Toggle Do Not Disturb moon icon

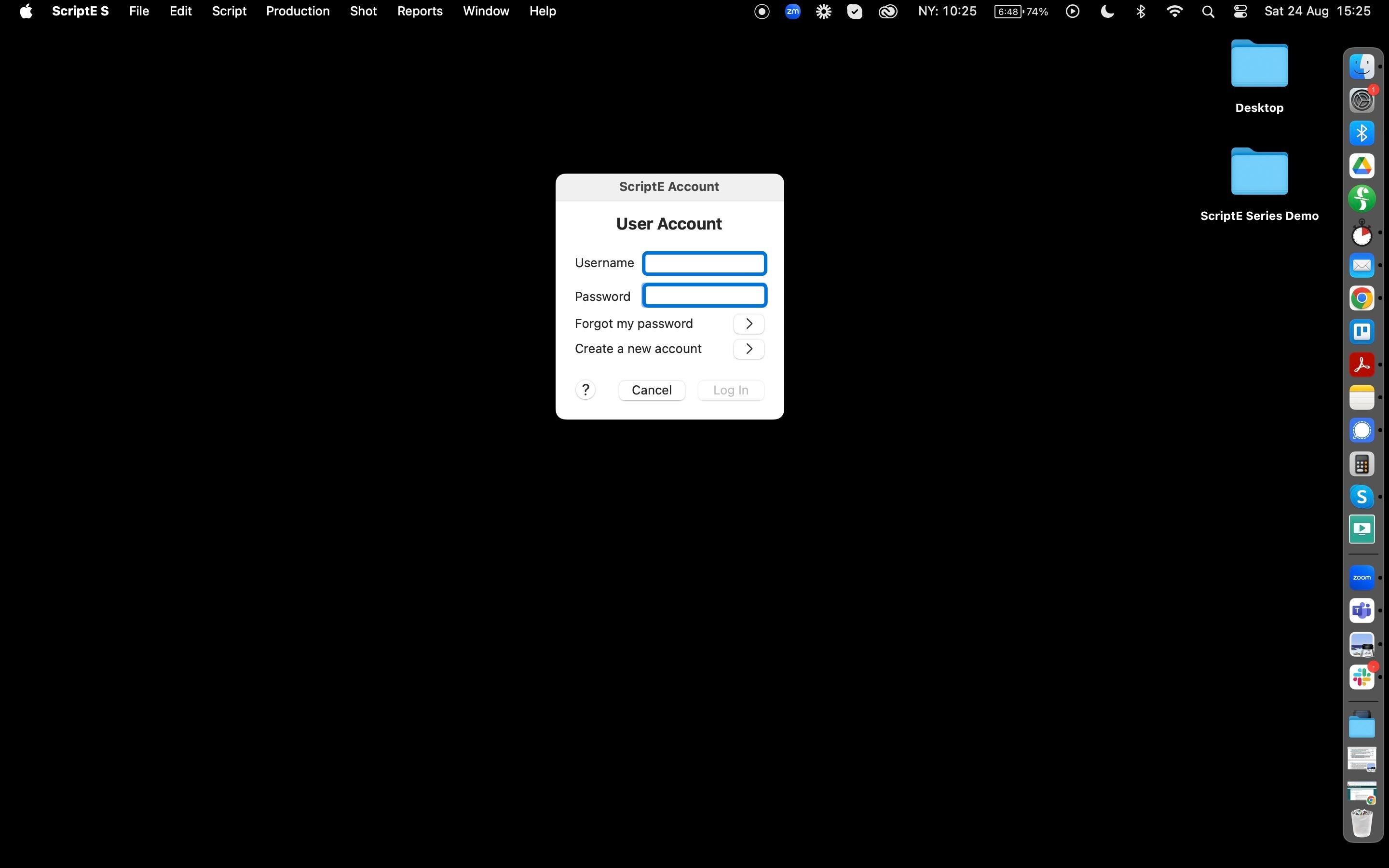1107,12
